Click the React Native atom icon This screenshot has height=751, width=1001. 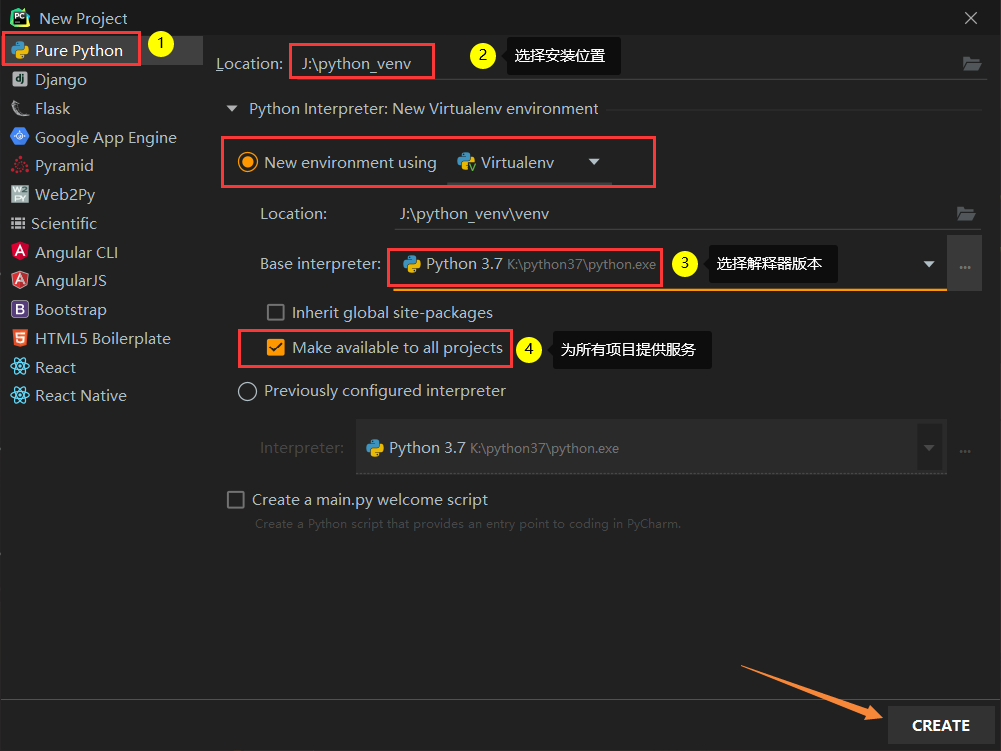pos(20,395)
